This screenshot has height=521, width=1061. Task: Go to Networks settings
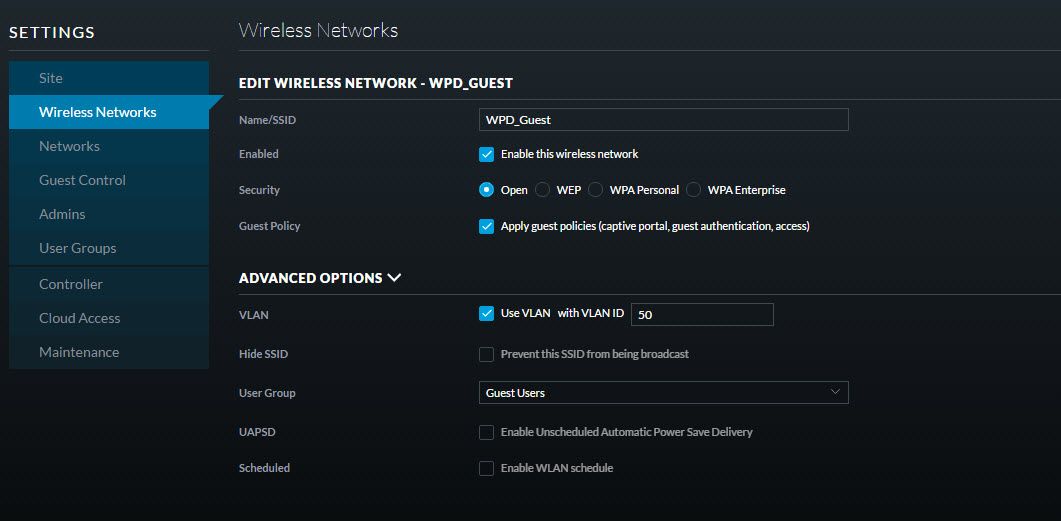[x=69, y=146]
